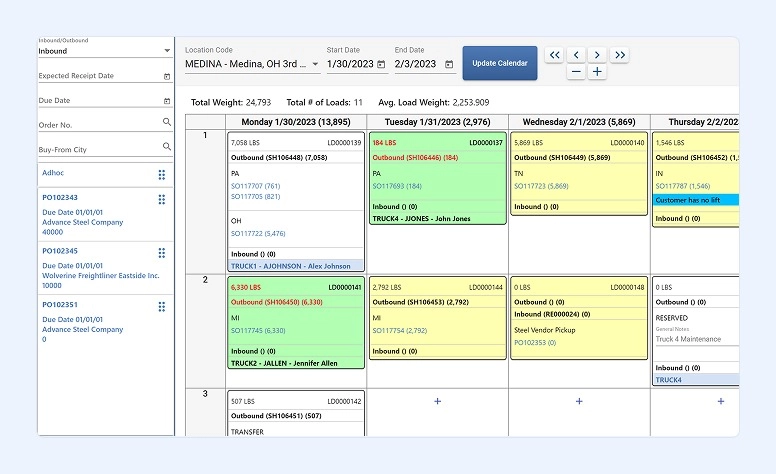Select load ID LD0000142
This screenshot has height=474, width=776.
pyautogui.click(x=344, y=401)
